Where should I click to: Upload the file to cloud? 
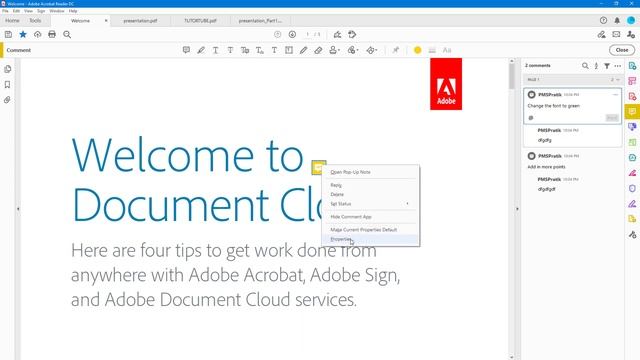(x=38, y=34)
